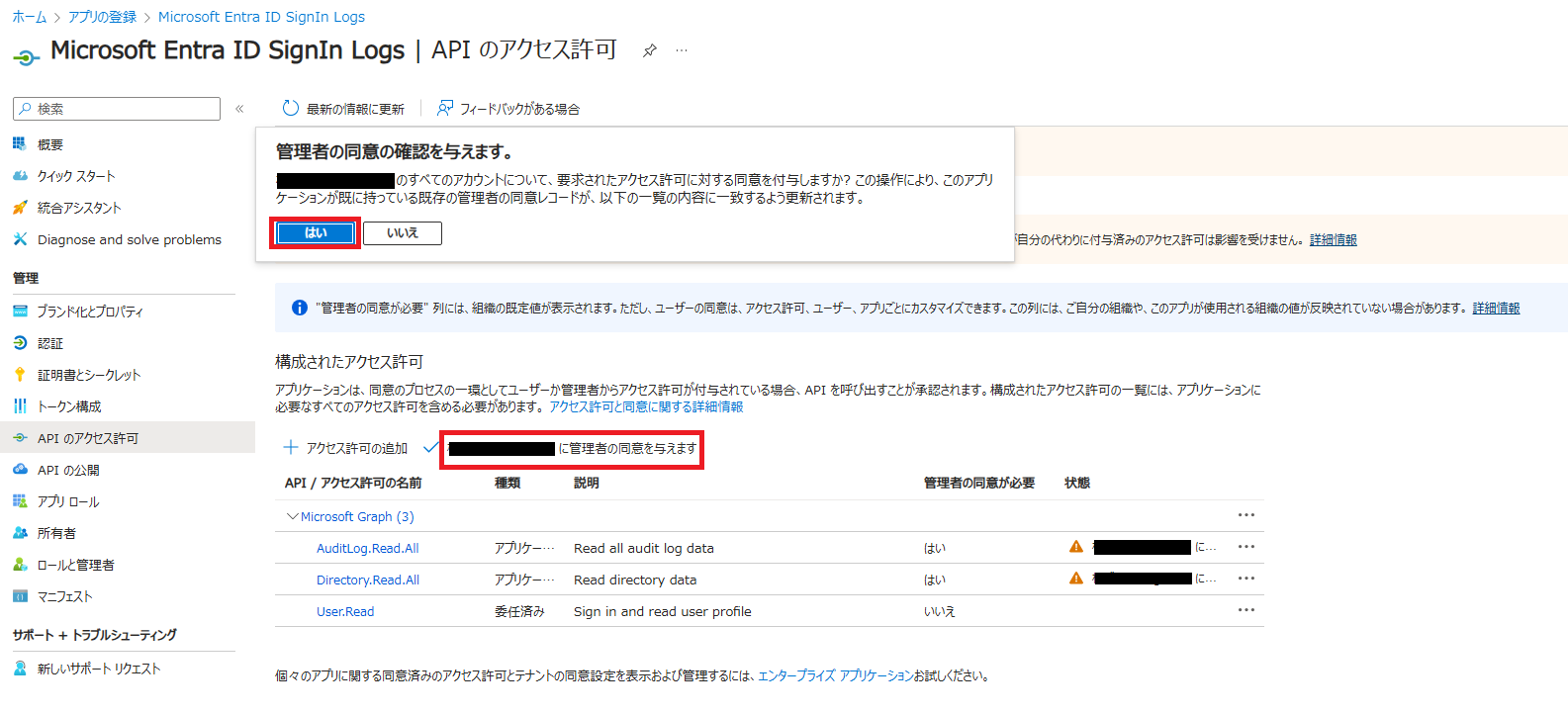Focus the 検索 sidebar search field
Viewport: 1568px width, 715px height.
point(117,109)
